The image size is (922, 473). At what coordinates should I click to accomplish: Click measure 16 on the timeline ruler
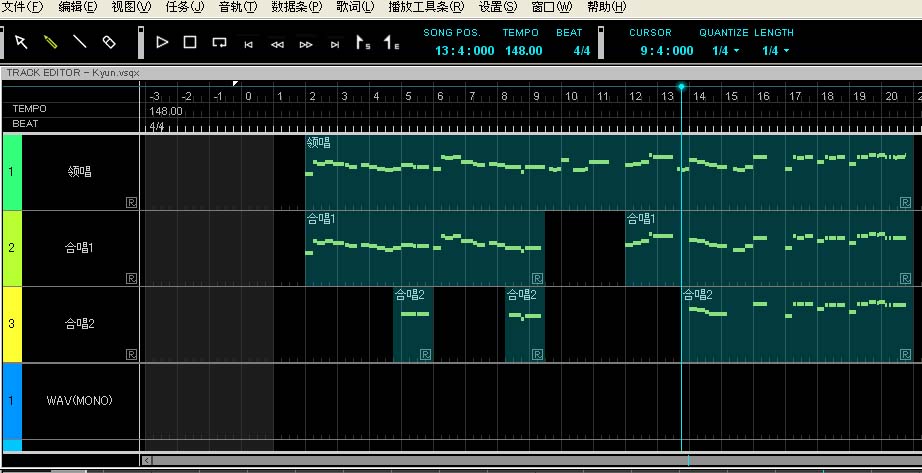click(x=763, y=96)
